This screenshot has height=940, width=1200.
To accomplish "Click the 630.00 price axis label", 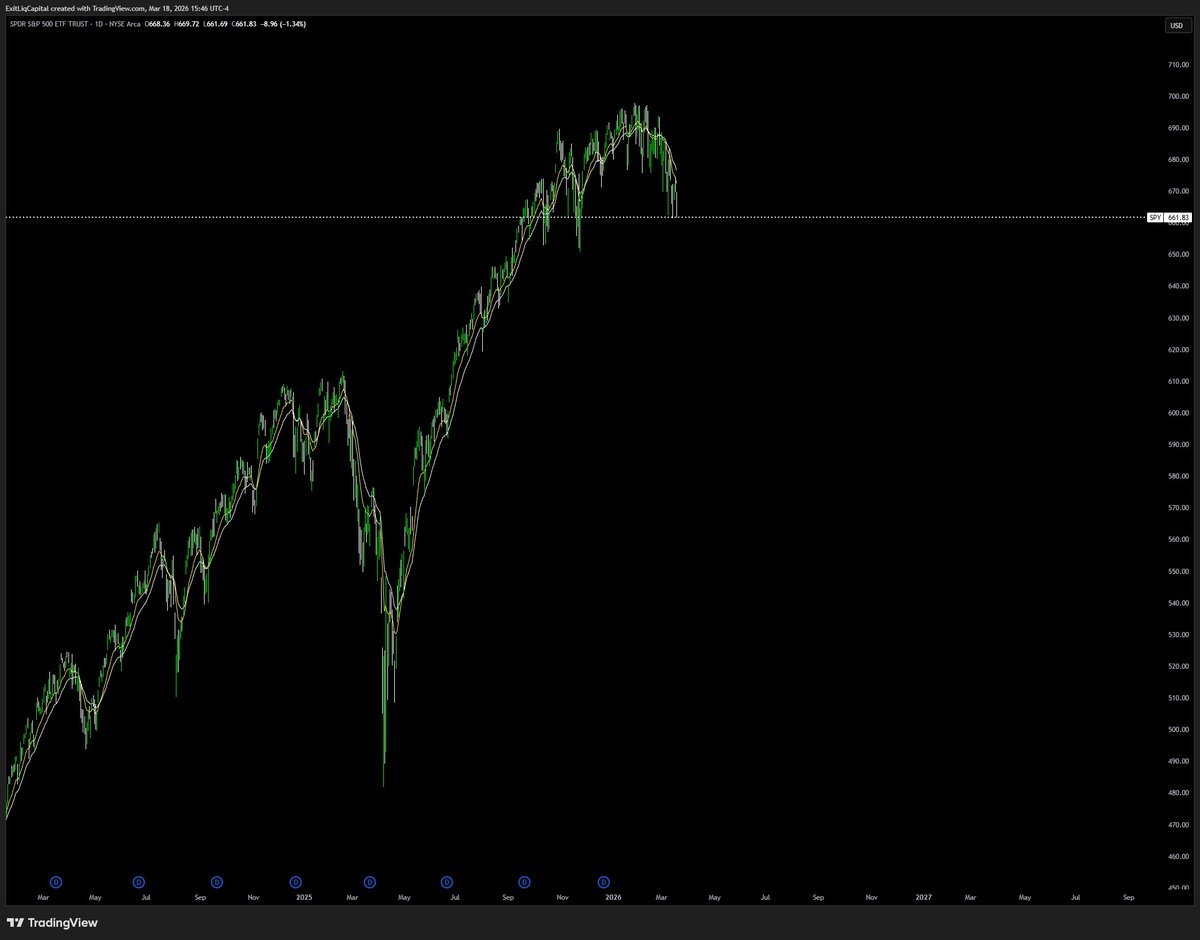I will (1177, 318).
